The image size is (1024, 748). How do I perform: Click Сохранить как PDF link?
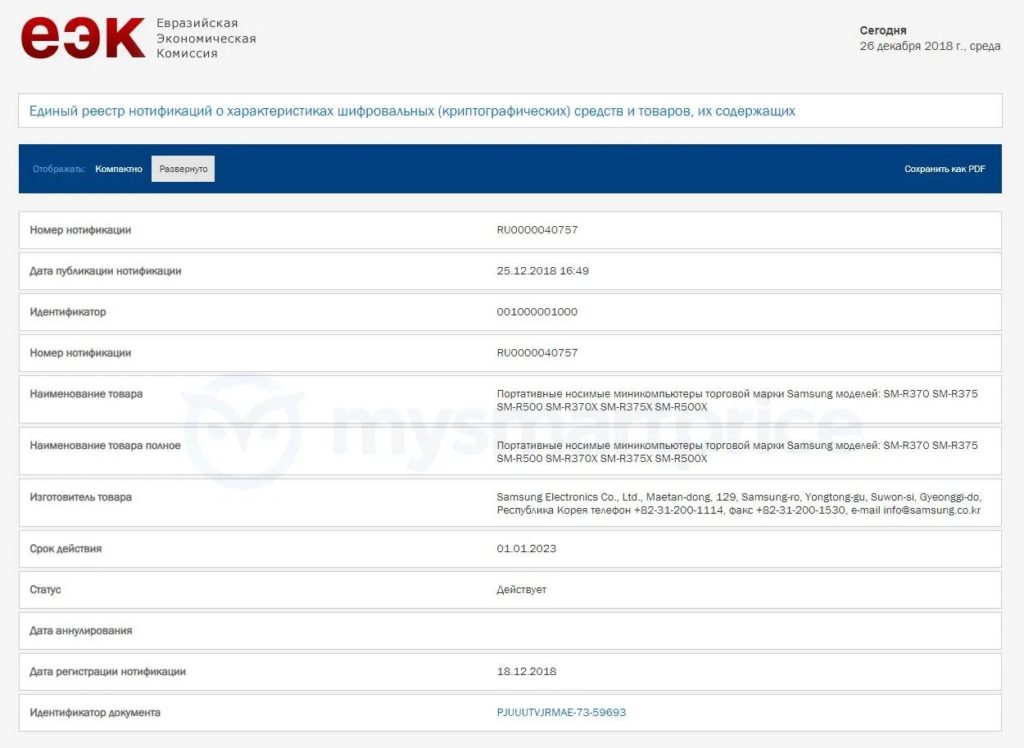coord(944,169)
